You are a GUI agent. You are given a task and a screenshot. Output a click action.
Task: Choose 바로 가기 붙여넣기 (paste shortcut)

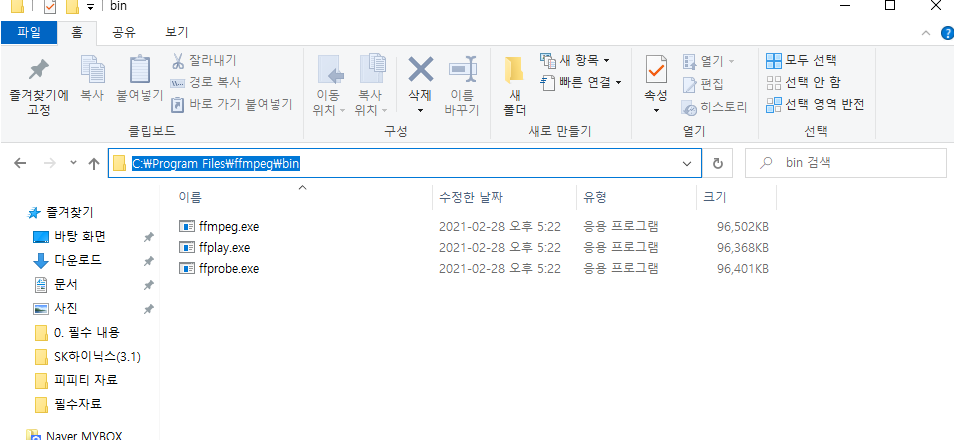231,104
